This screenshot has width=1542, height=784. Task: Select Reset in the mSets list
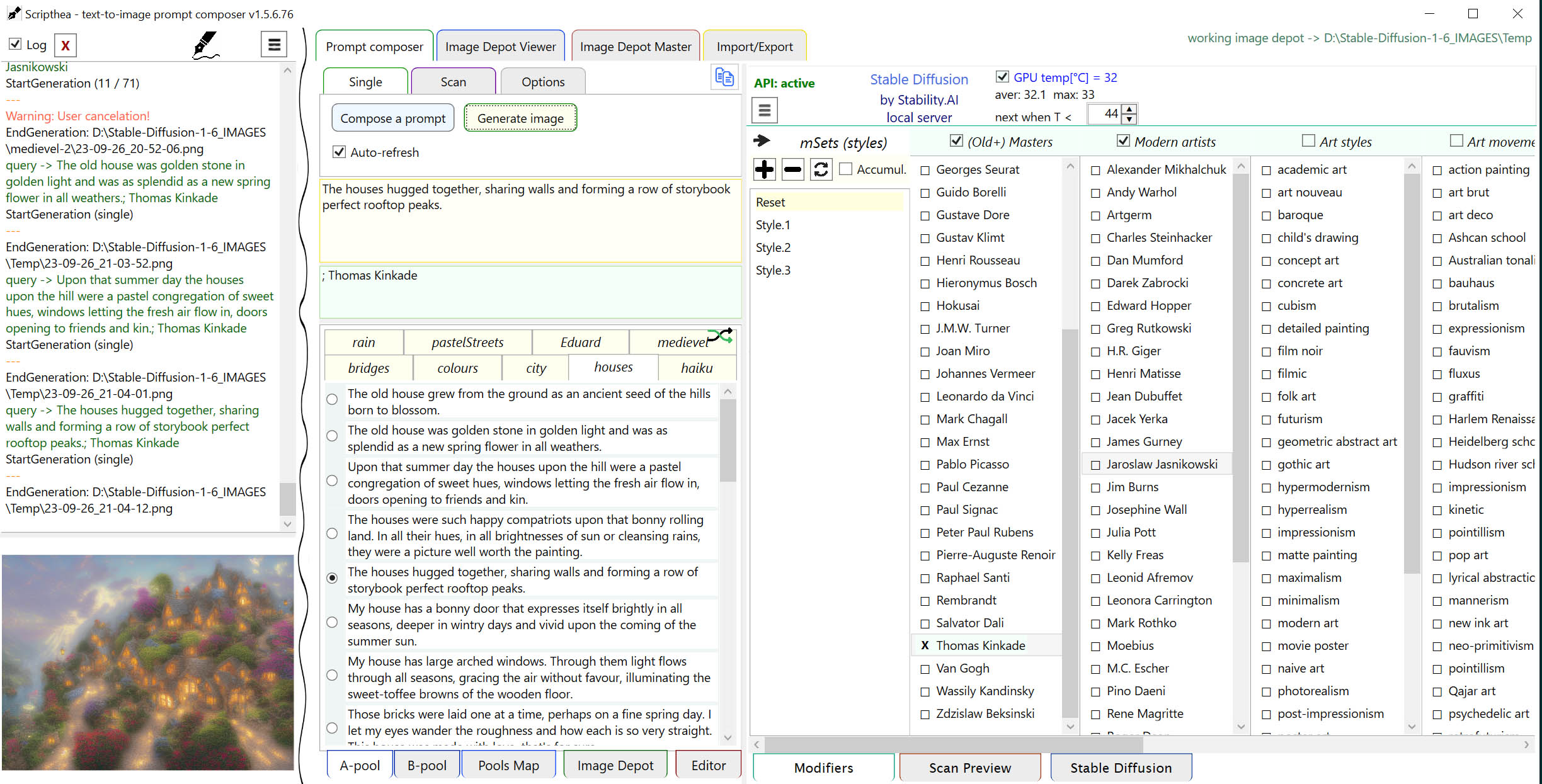pyautogui.click(x=828, y=202)
